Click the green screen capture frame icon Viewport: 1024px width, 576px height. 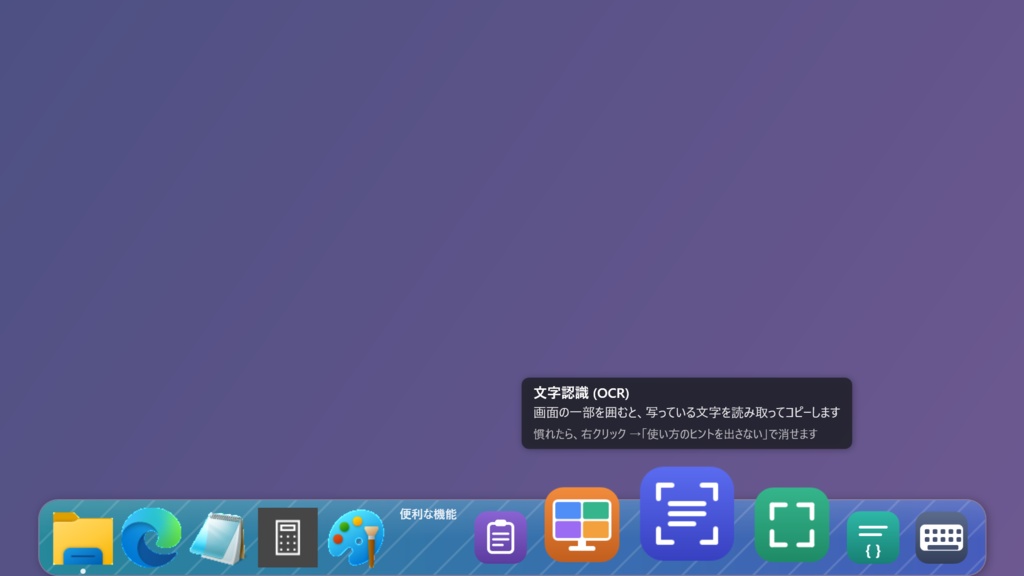792,524
